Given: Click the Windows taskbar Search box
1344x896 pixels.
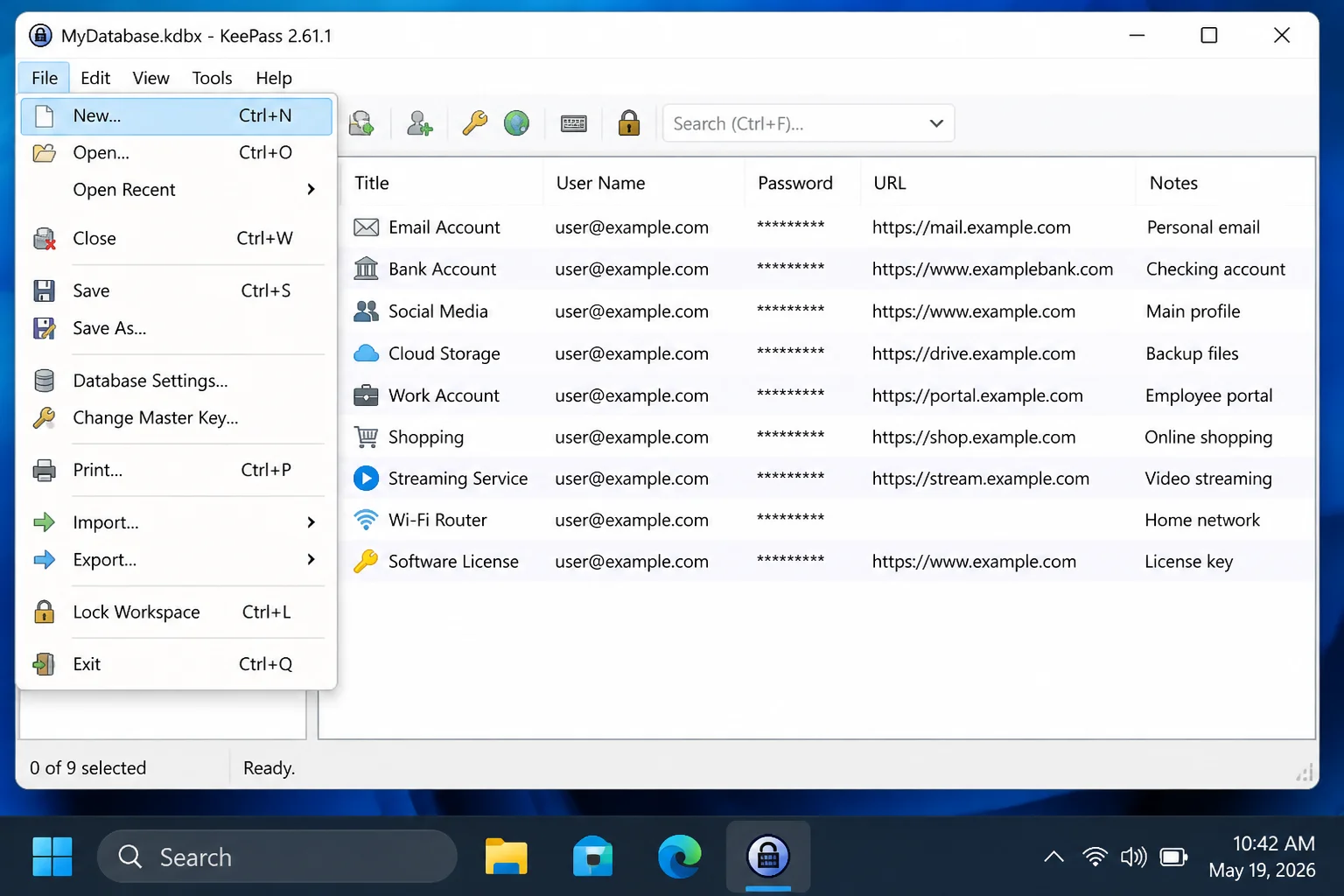Looking at the screenshot, I should (x=277, y=857).
